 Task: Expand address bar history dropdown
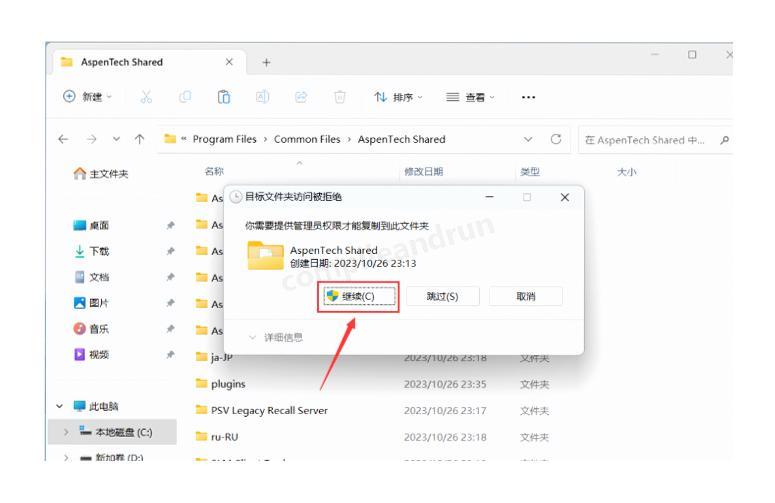528,139
